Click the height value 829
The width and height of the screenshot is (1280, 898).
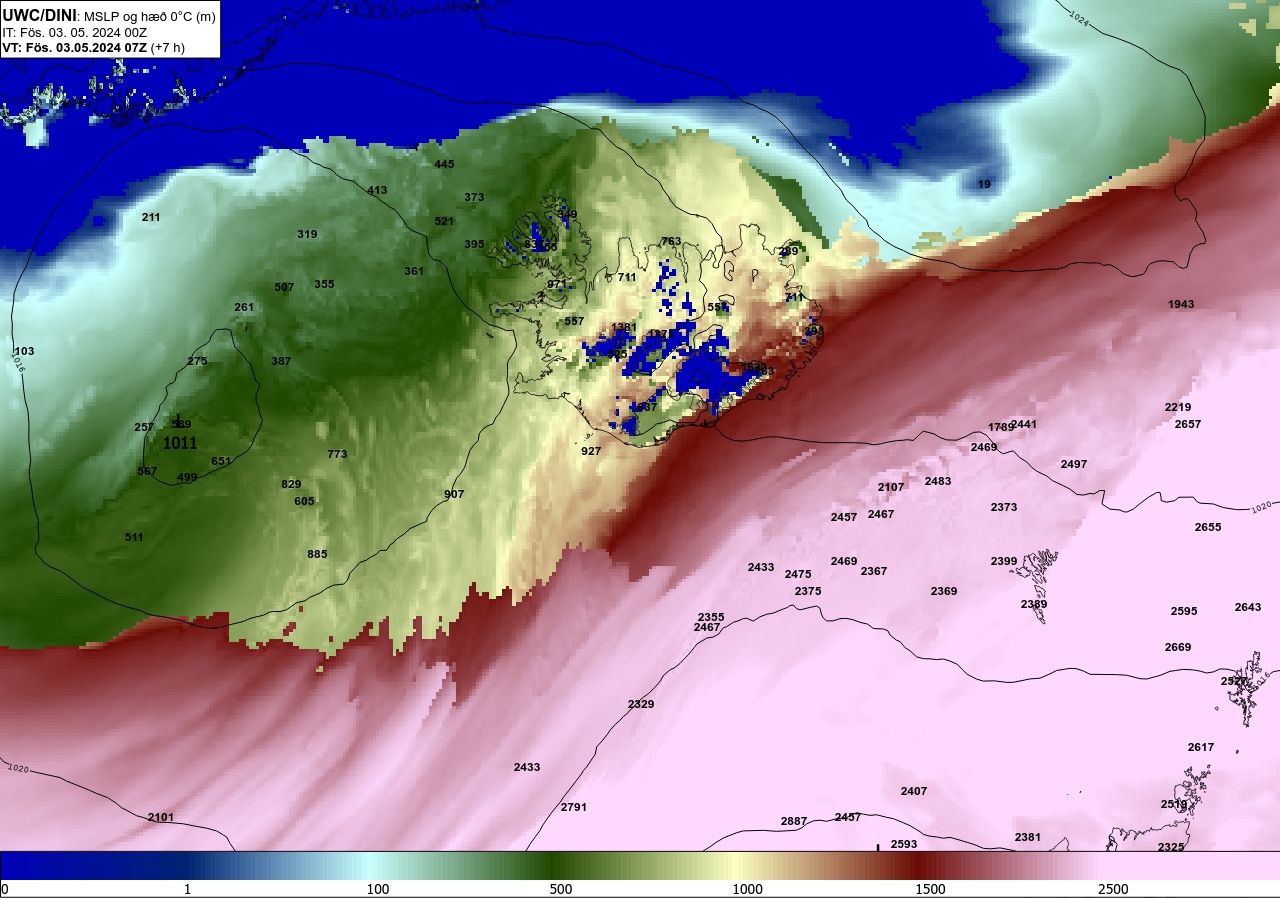(291, 484)
